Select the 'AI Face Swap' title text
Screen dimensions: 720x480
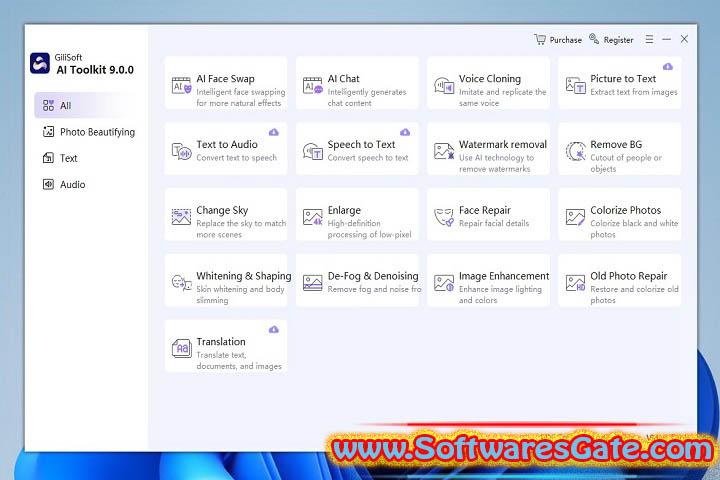[x=225, y=79]
